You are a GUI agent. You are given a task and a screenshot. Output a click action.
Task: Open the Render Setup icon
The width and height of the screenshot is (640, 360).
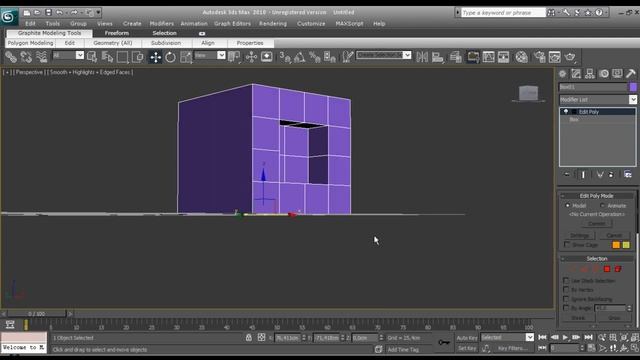[x=539, y=57]
